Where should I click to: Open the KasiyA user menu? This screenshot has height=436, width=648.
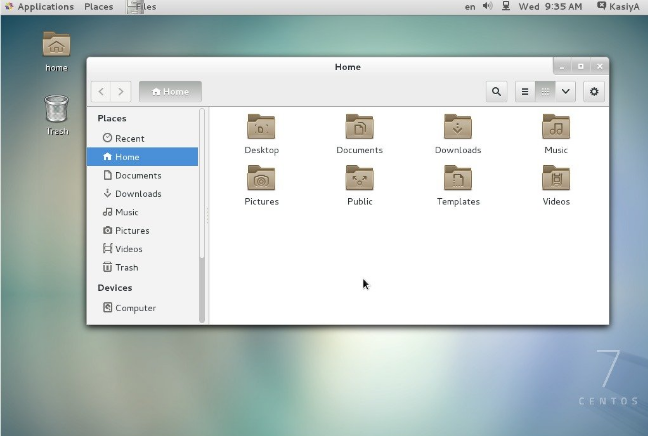point(618,7)
